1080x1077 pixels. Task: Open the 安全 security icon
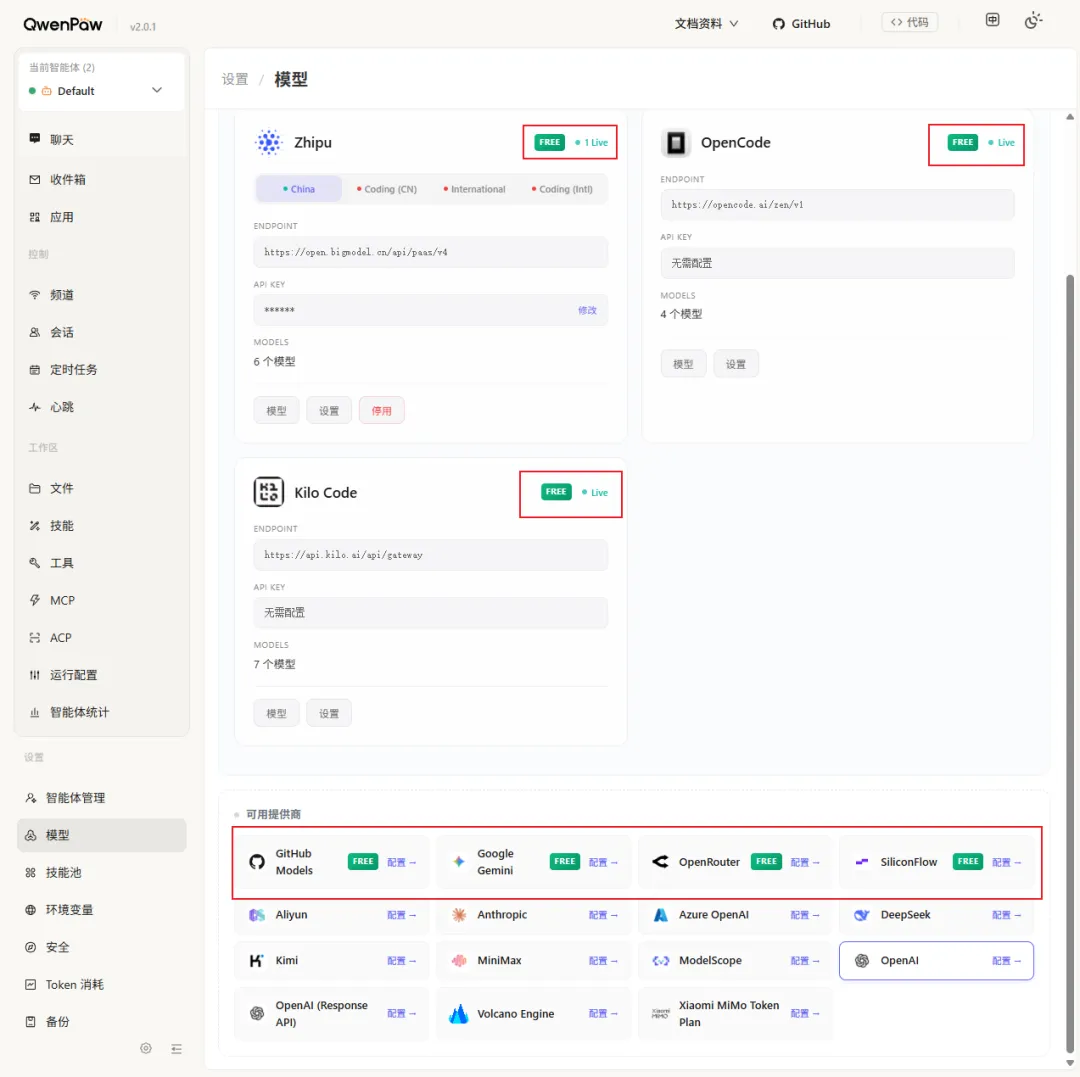(x=30, y=947)
